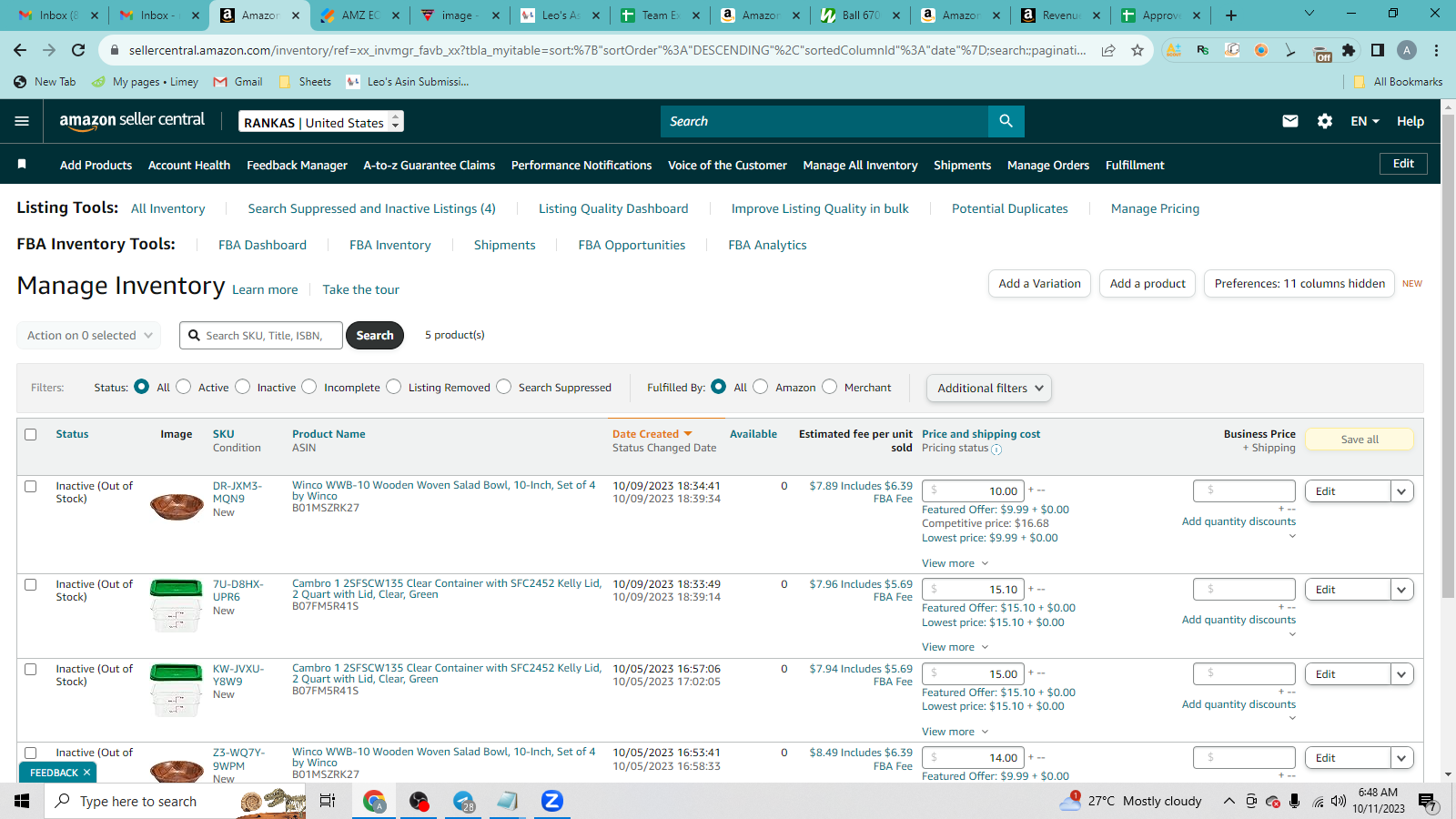Select the Inactive status radio button
Screen dimensions: 1456x819
(243, 387)
